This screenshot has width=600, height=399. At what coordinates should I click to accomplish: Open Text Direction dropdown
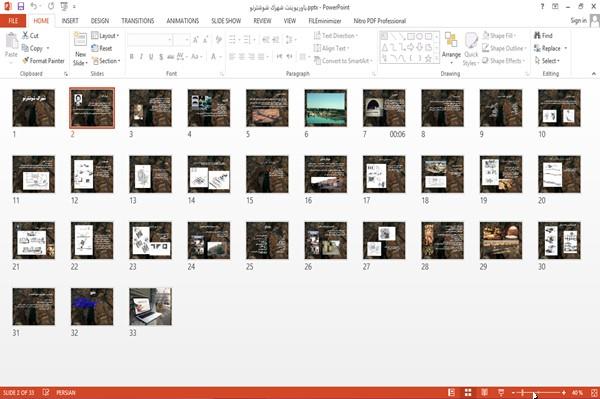[336, 36]
